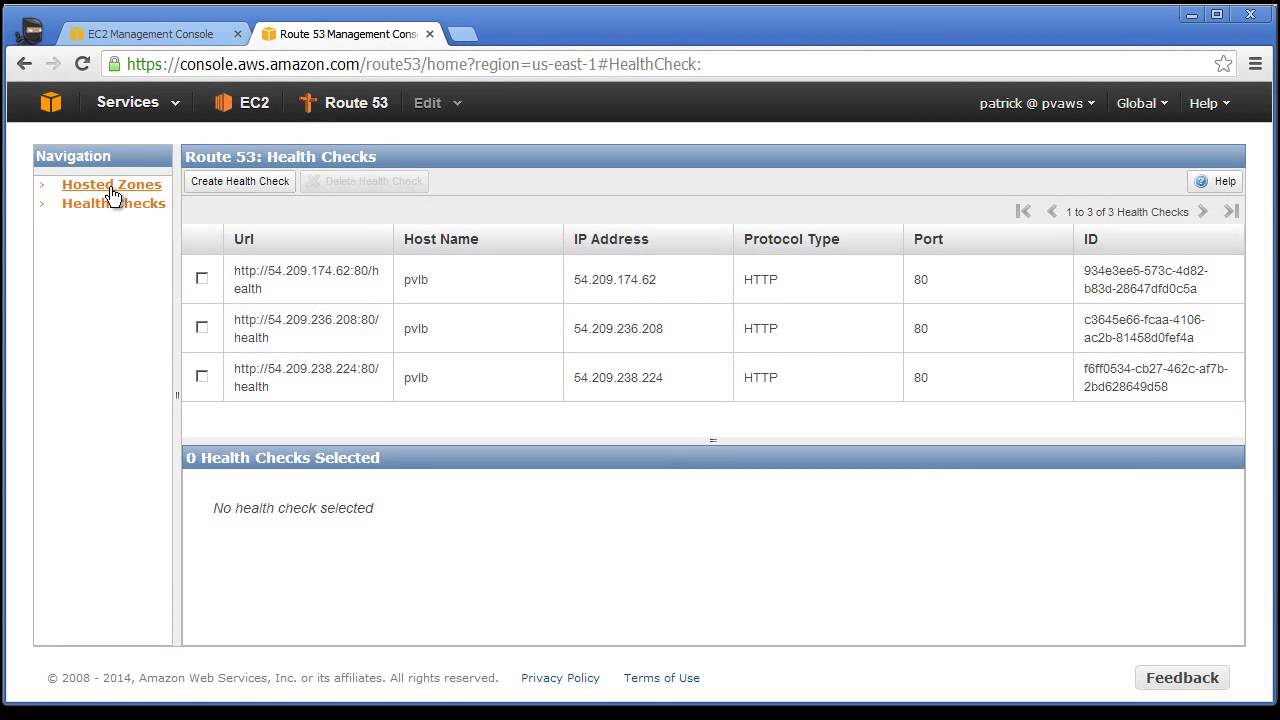The height and width of the screenshot is (720, 1280).
Task: Click the IP Address column header
Action: point(648,239)
